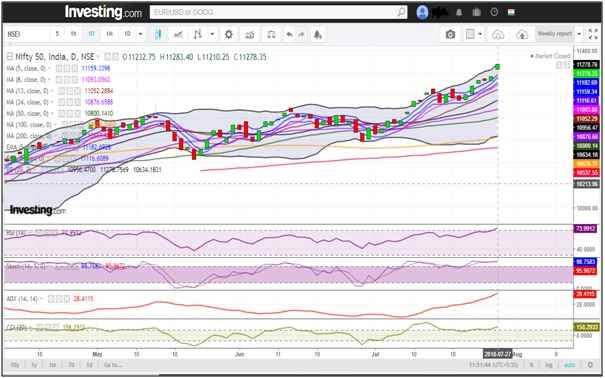Click the Go to... button

tap(113, 364)
